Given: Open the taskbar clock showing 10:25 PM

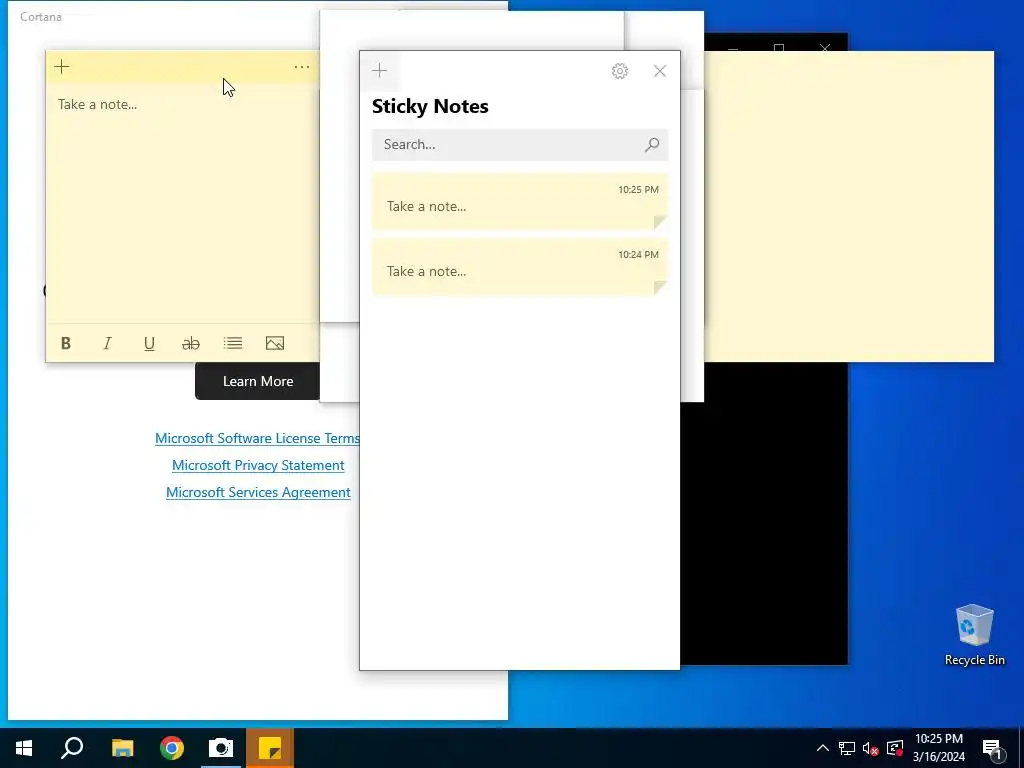Looking at the screenshot, I should pos(938,748).
